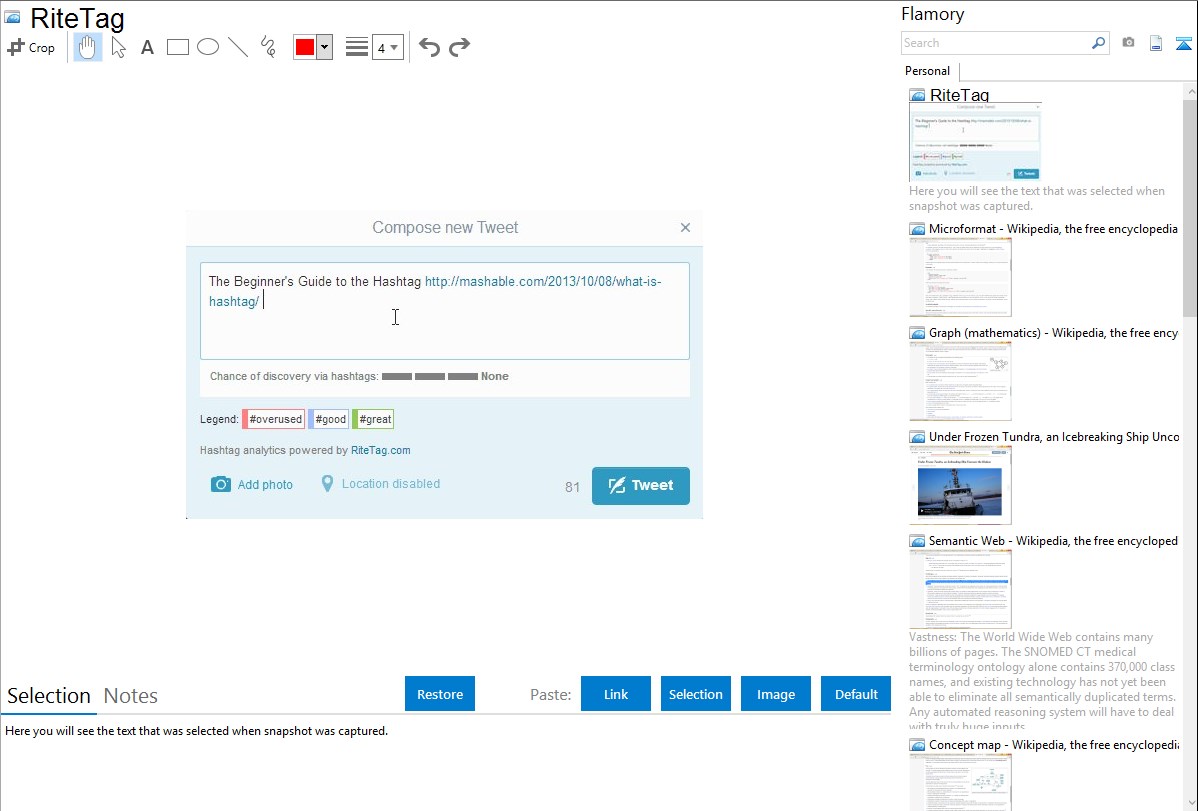The width and height of the screenshot is (1198, 811).
Task: Open the Semantic Web snapshot thumbnail
Action: tap(960, 589)
